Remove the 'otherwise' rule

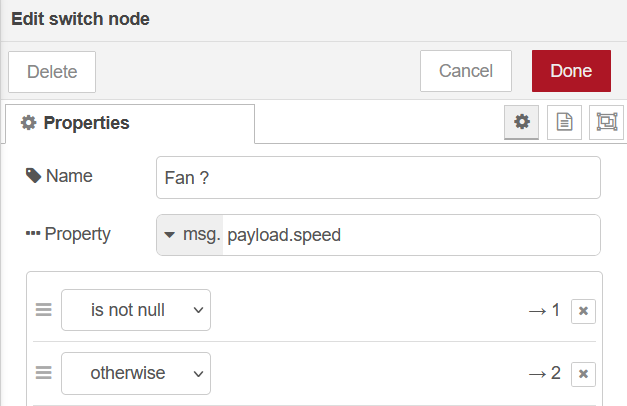click(584, 374)
